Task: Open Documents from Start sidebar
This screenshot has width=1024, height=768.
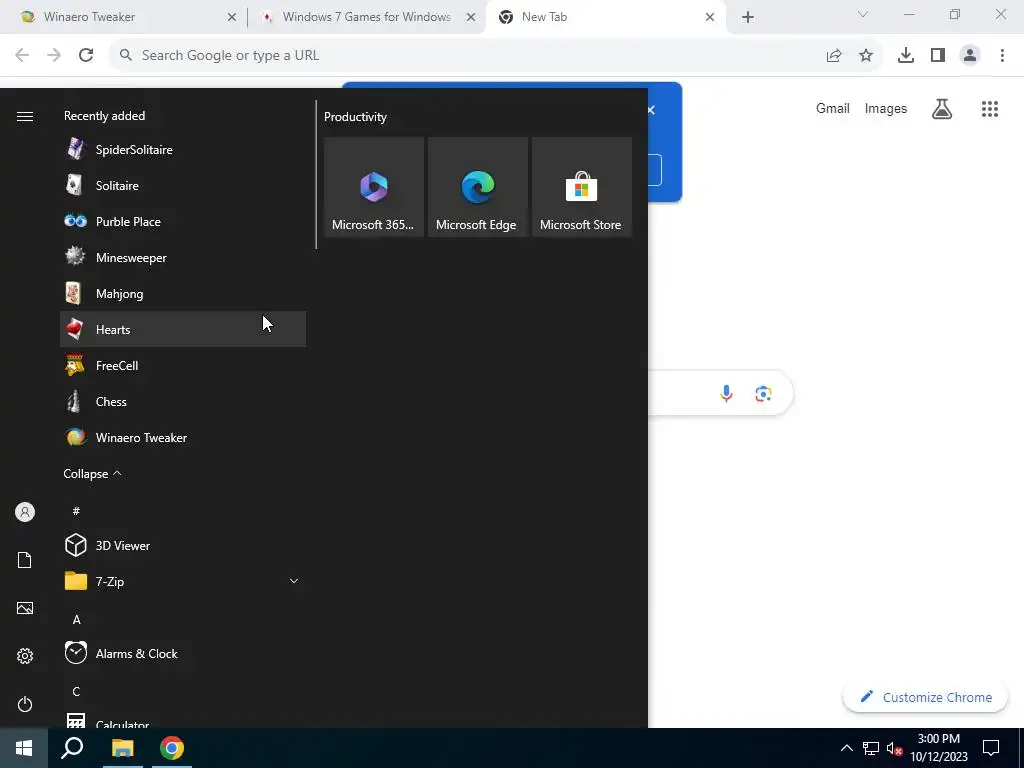Action: pyautogui.click(x=25, y=560)
